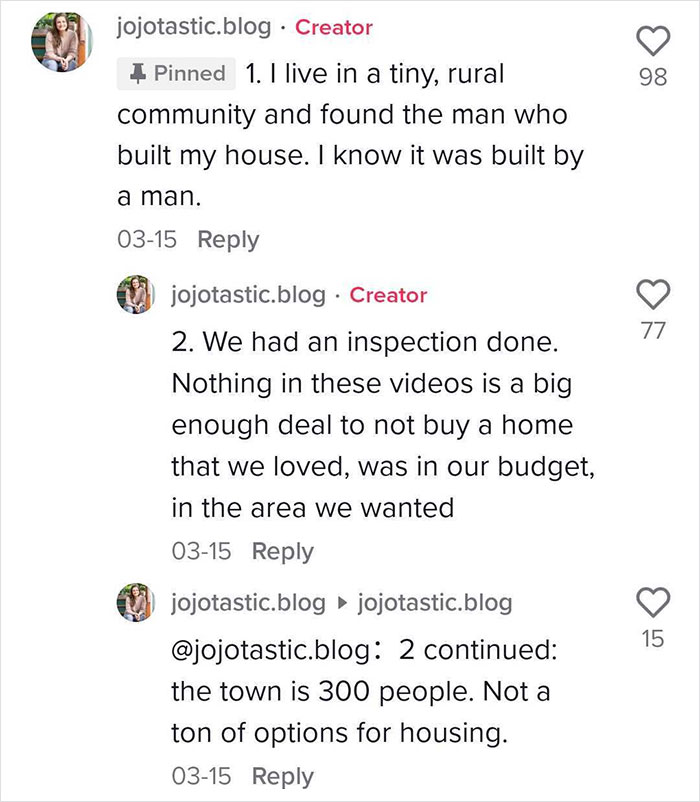The width and height of the screenshot is (700, 802).
Task: Click the Pinned badge on first comment
Action: 177,73
